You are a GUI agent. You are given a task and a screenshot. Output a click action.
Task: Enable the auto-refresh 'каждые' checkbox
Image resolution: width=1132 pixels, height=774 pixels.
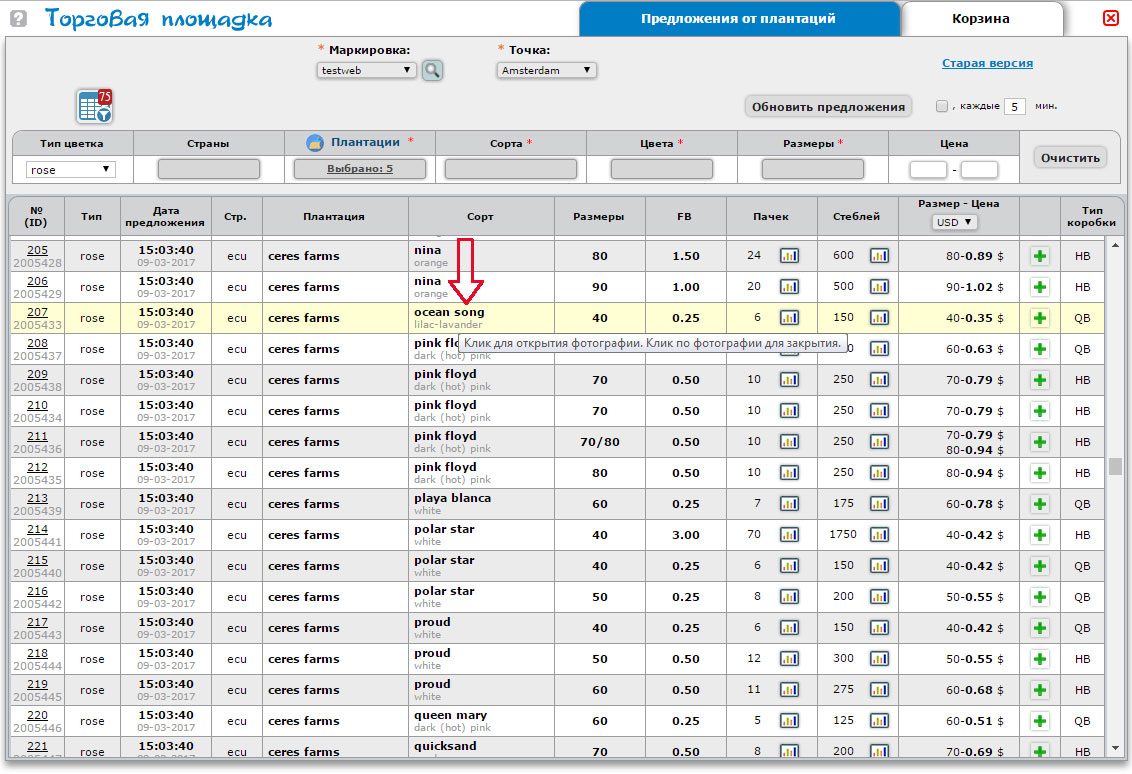coord(941,106)
